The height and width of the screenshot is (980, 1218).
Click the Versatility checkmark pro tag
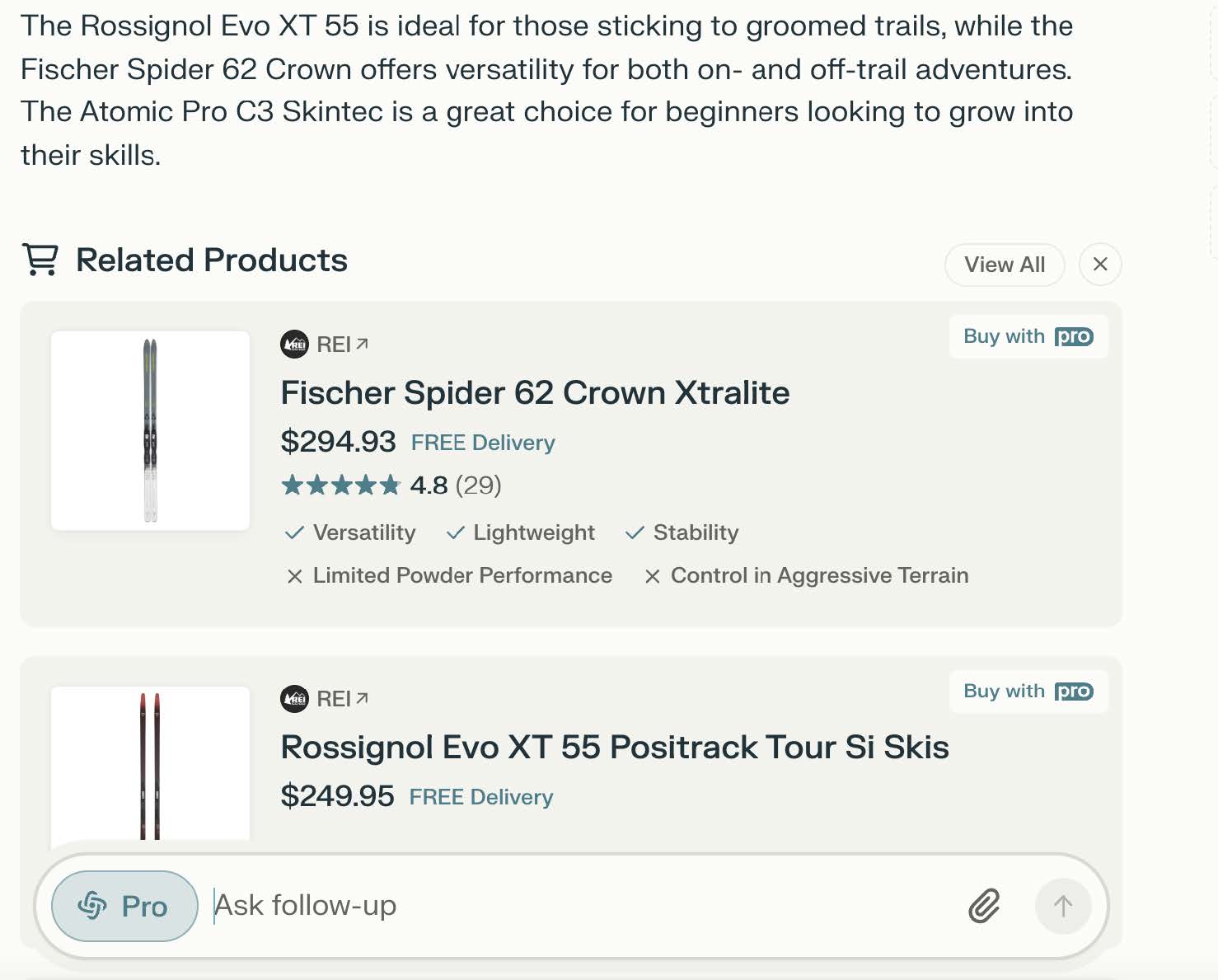(350, 532)
